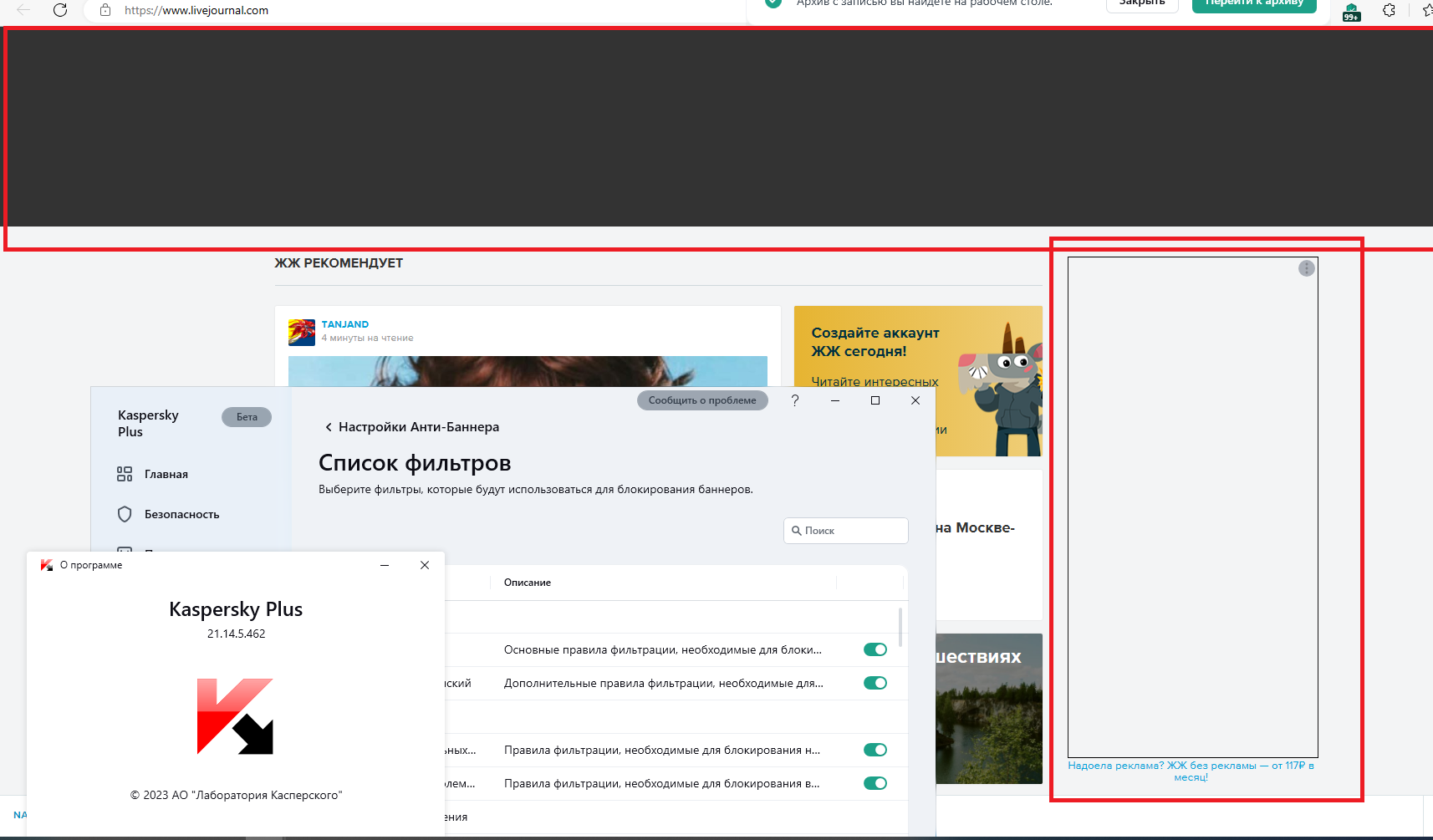Click the TANJAND post image thumbnail
Screen dimensions: 1433x840
(528, 371)
